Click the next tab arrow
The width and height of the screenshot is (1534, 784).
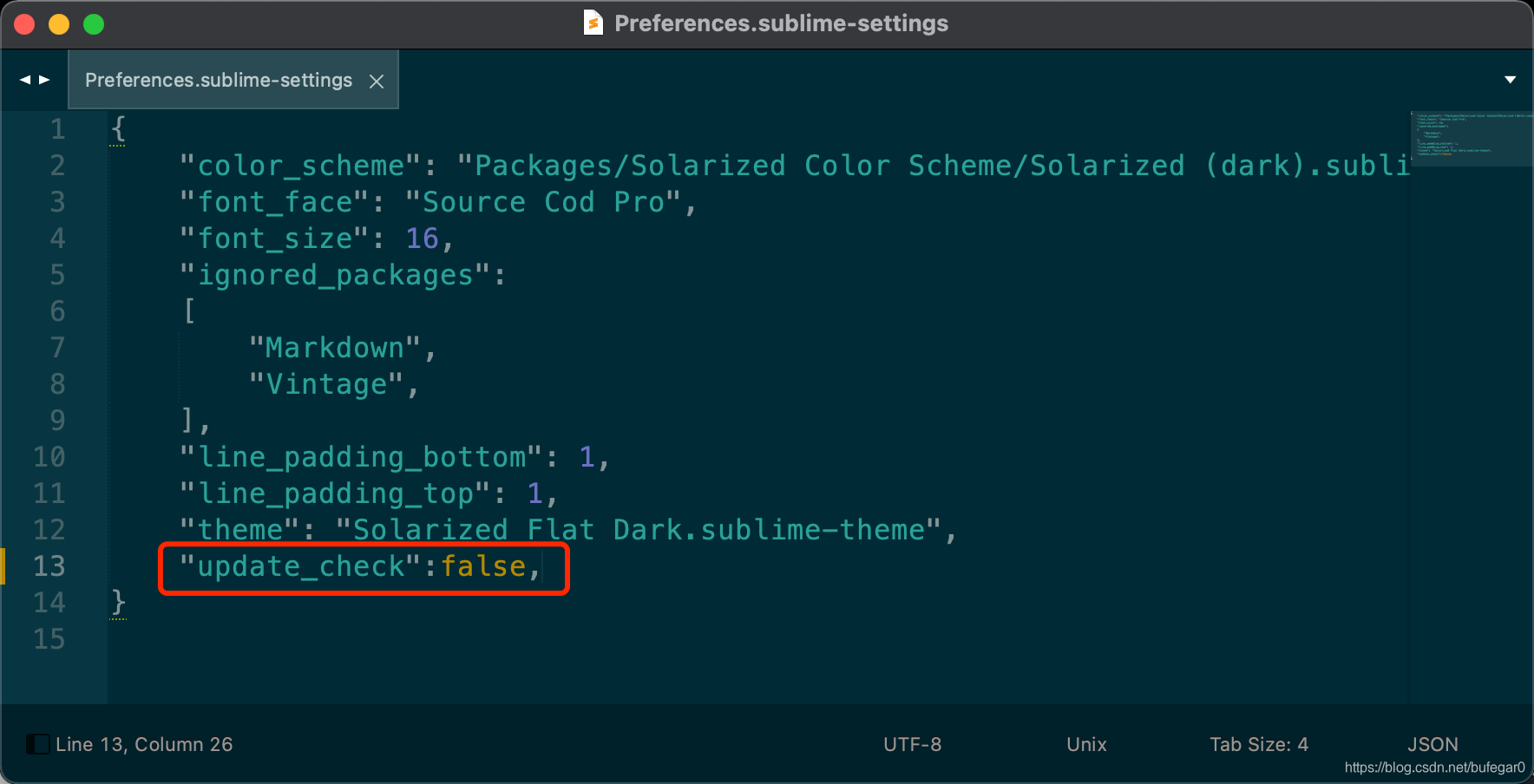[44, 80]
